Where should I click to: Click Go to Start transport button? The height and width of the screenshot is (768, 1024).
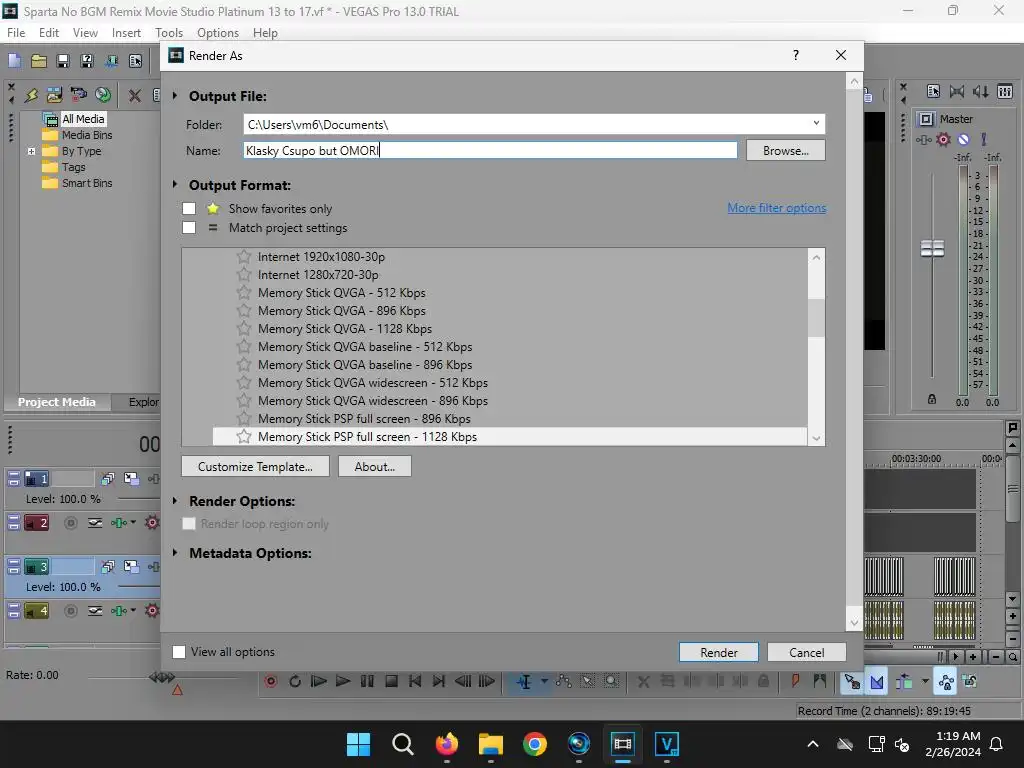(415, 681)
